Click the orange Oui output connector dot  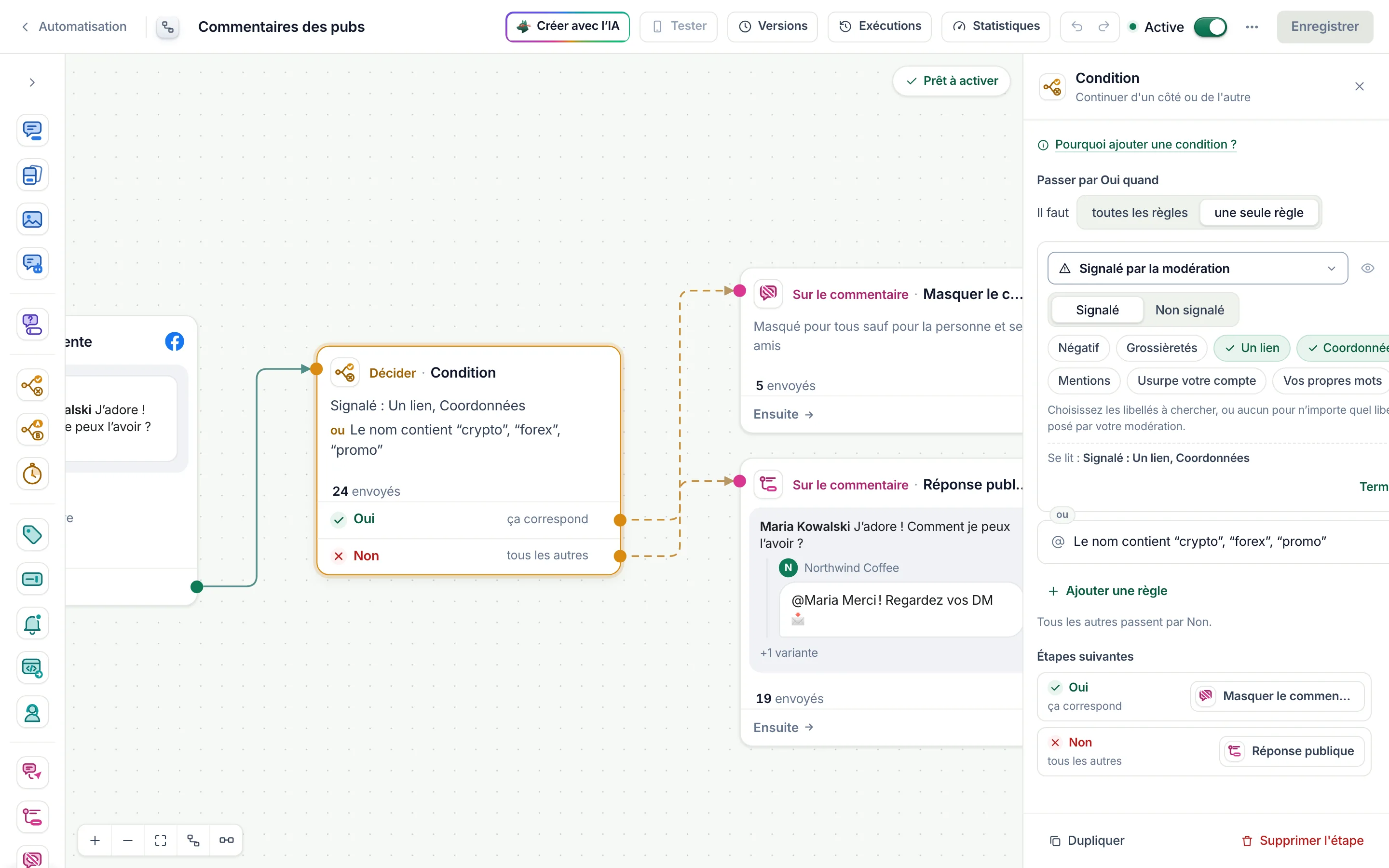click(620, 520)
